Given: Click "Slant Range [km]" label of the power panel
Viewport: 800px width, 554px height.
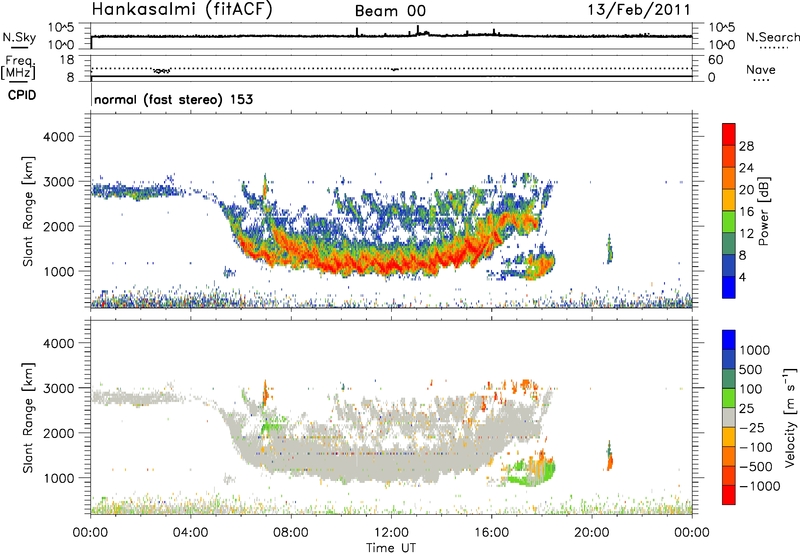Looking at the screenshot, I should 28,211.
